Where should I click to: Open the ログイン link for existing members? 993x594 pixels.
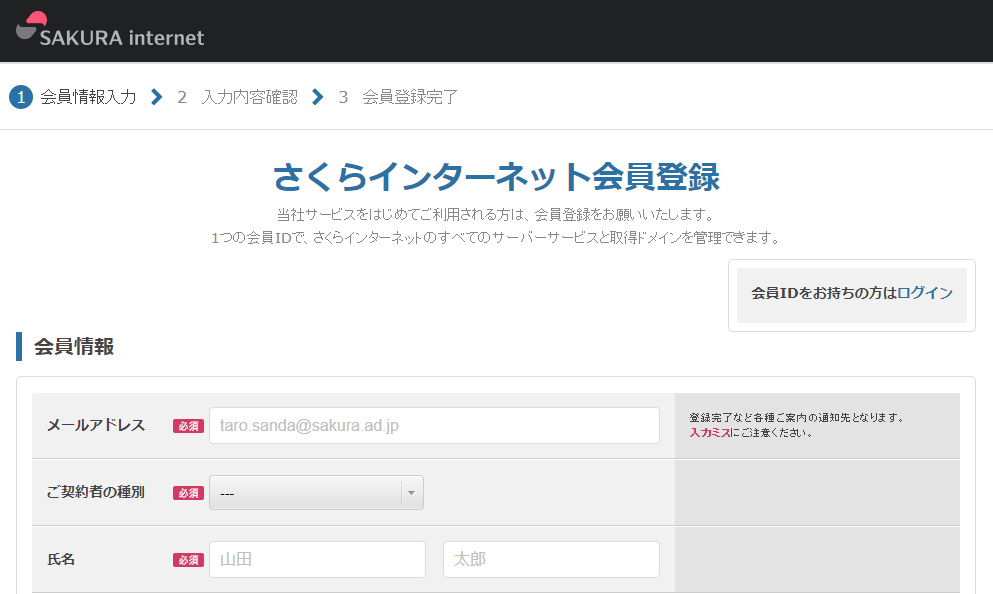925,293
